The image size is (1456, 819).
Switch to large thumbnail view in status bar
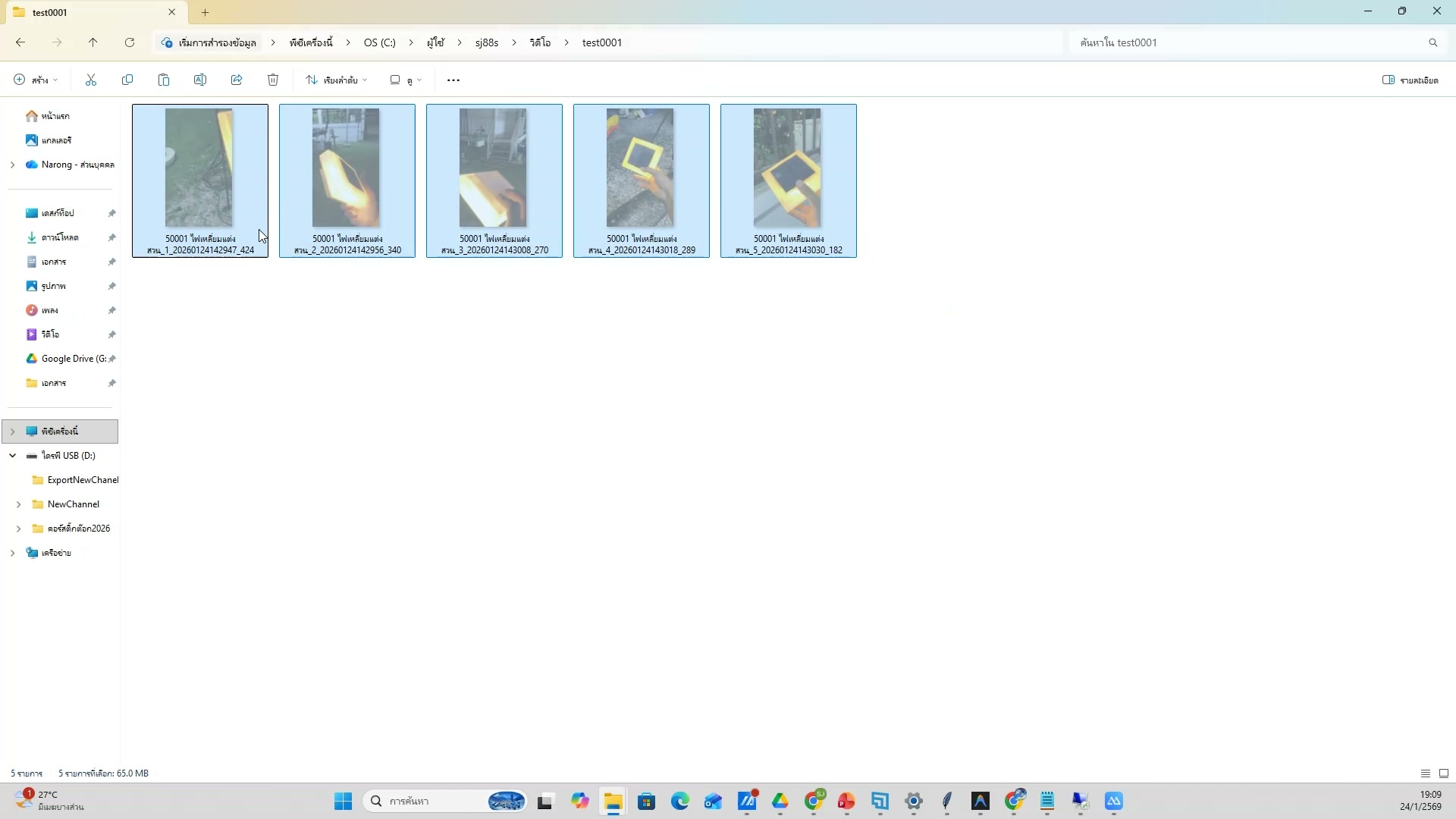pyautogui.click(x=1444, y=773)
